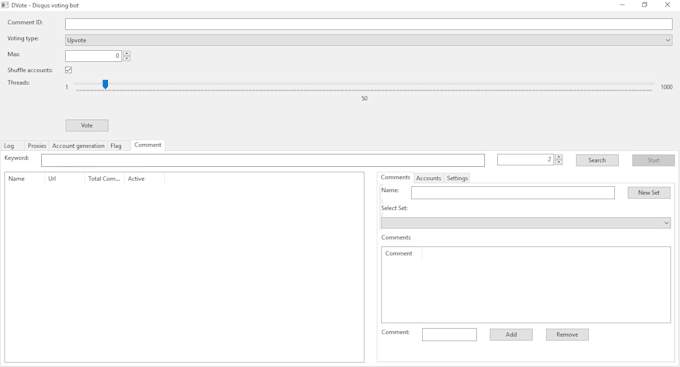This screenshot has width=680, height=367.
Task: Open the Voting type dropdown showing Upvote
Action: pyautogui.click(x=369, y=40)
